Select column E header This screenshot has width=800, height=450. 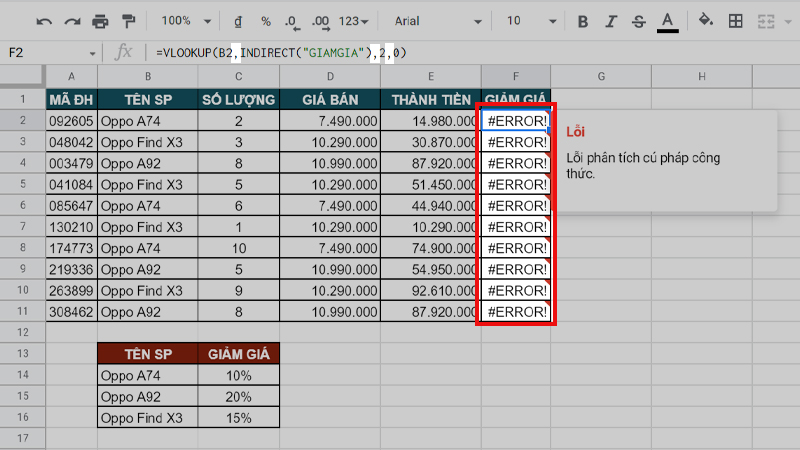(x=431, y=77)
